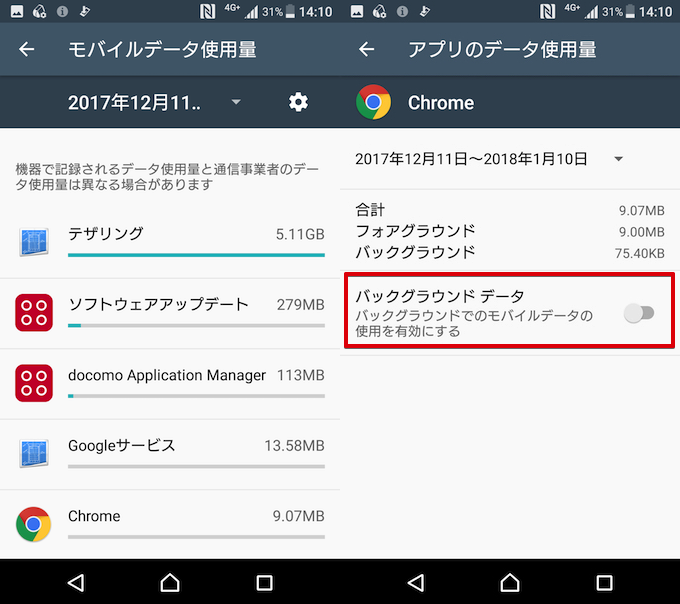Viewport: 680px width, 604px height.
Task: Click the テザリング usage progress bar
Action: point(195,255)
